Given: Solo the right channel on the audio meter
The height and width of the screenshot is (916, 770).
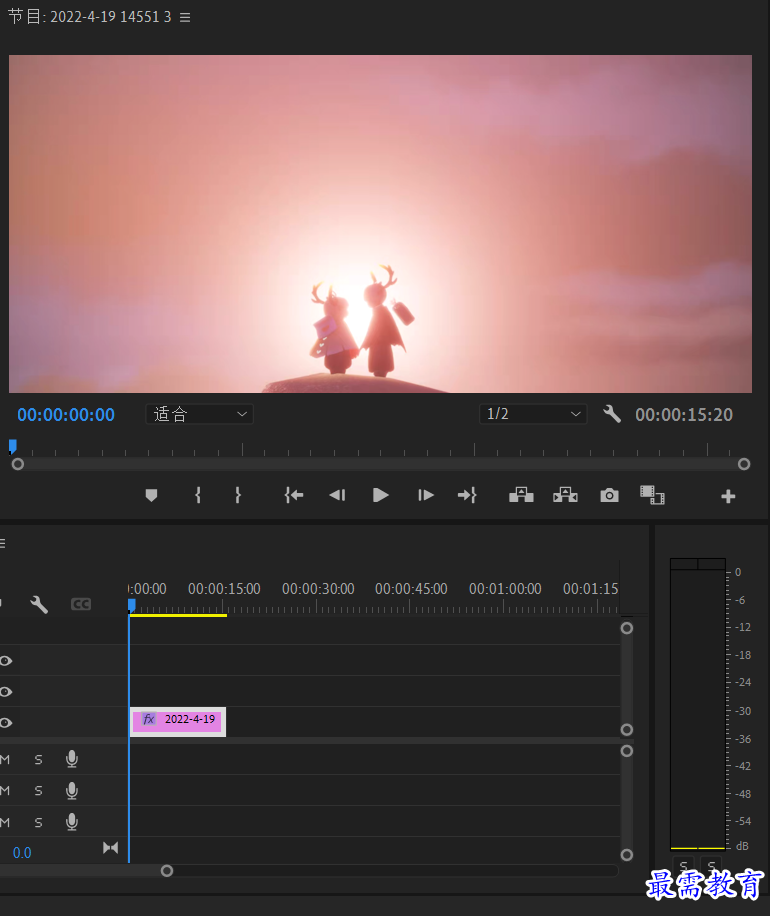Looking at the screenshot, I should point(712,865).
